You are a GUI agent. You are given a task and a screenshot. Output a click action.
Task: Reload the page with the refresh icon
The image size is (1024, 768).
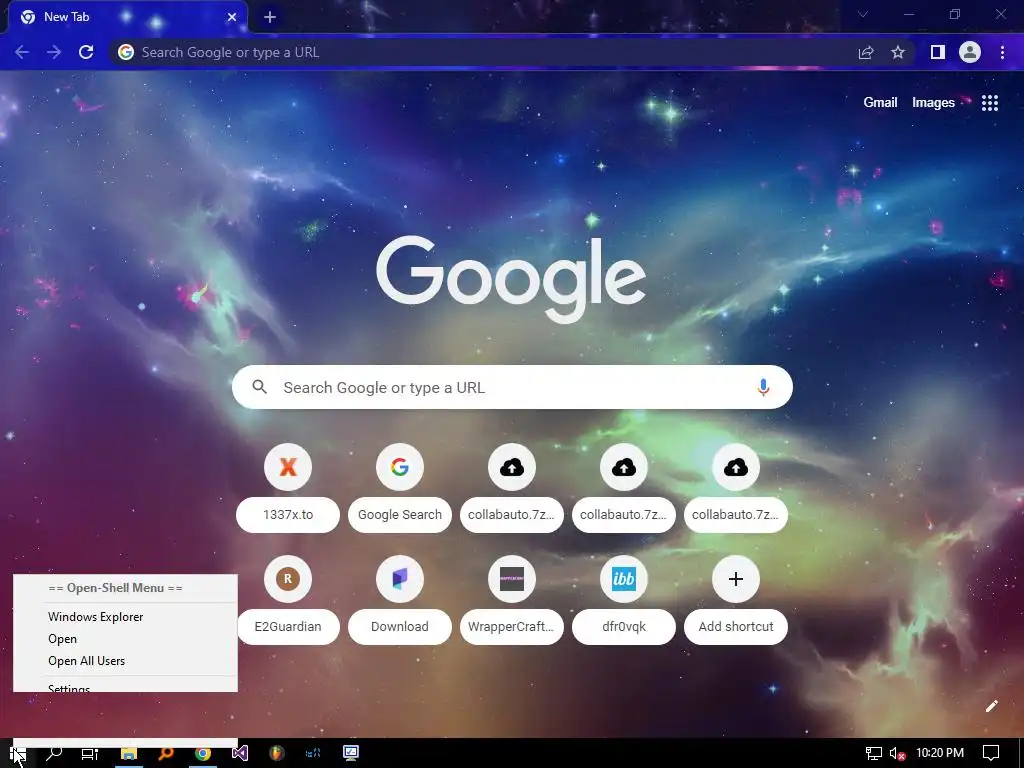(86, 52)
